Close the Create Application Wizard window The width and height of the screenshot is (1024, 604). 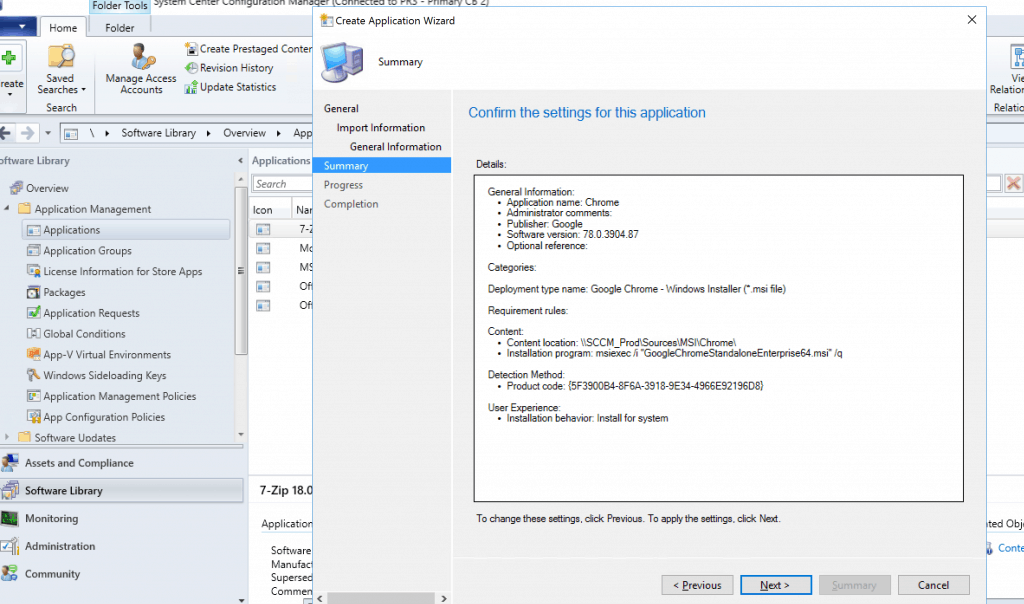[972, 20]
